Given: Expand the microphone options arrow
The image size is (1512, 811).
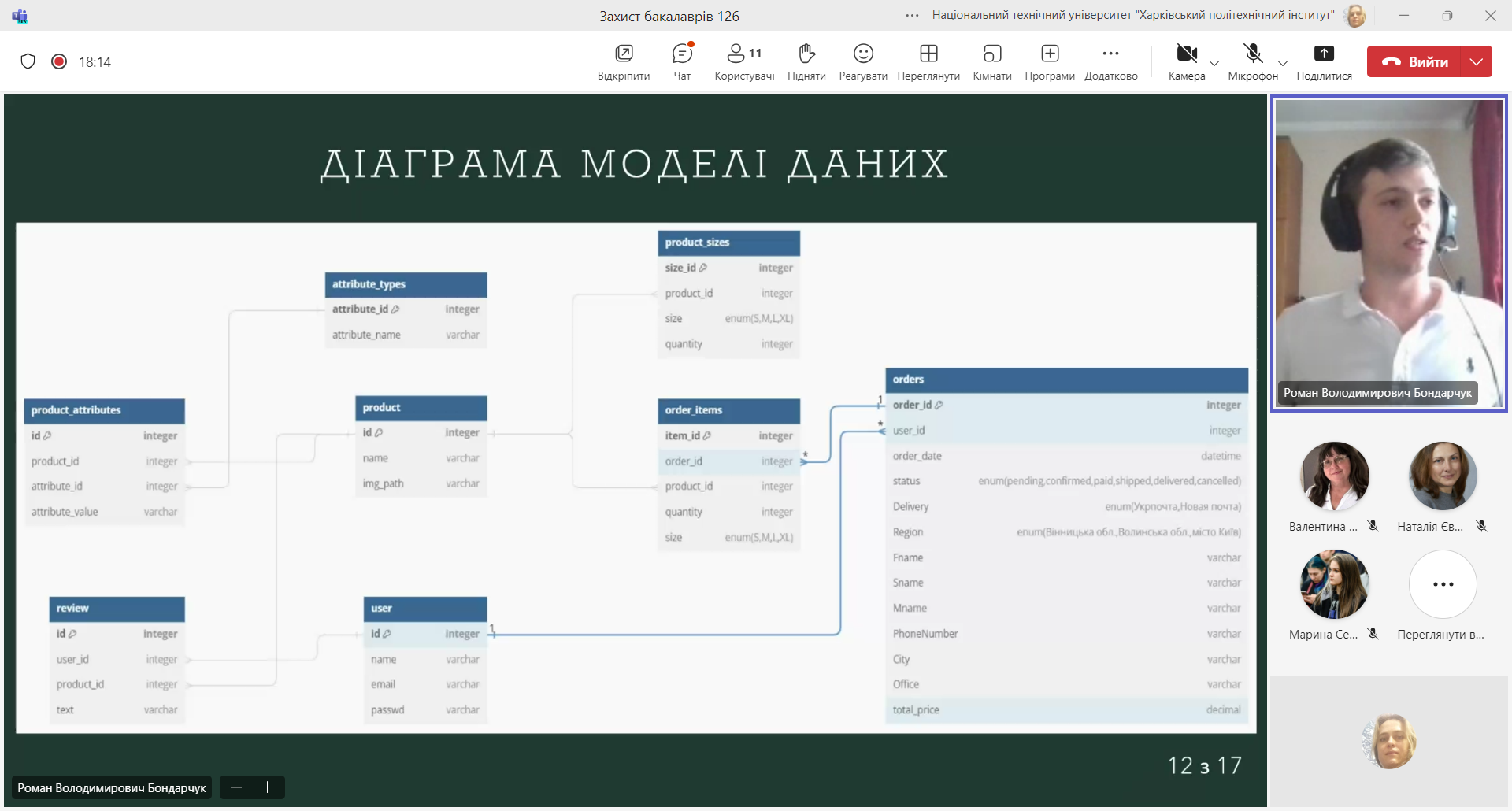Looking at the screenshot, I should pos(1283,64).
